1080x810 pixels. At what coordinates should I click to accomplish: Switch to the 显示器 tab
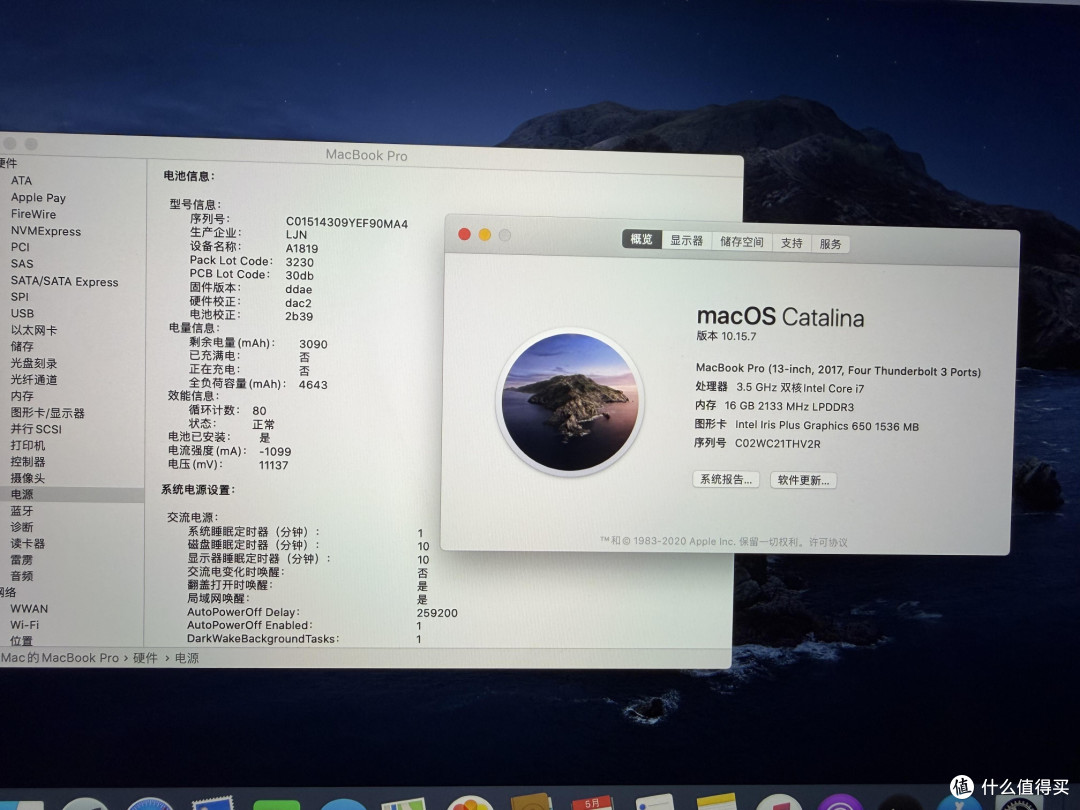[x=687, y=240]
